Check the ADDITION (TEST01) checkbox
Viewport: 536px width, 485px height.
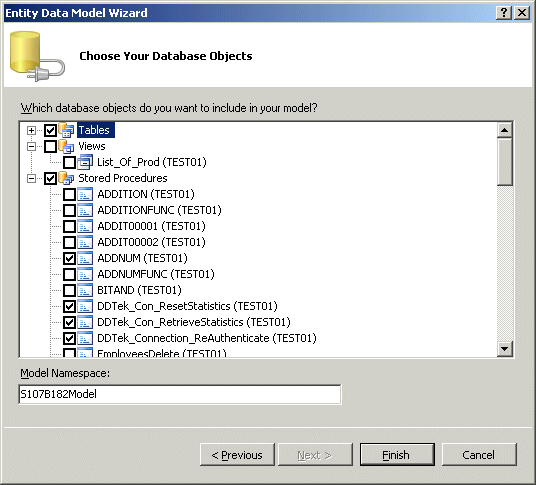pos(69,194)
